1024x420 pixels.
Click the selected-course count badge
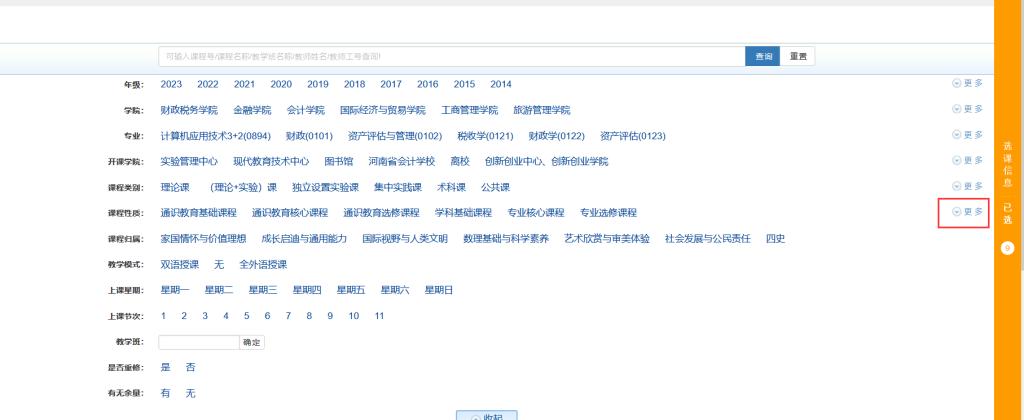[1008, 248]
